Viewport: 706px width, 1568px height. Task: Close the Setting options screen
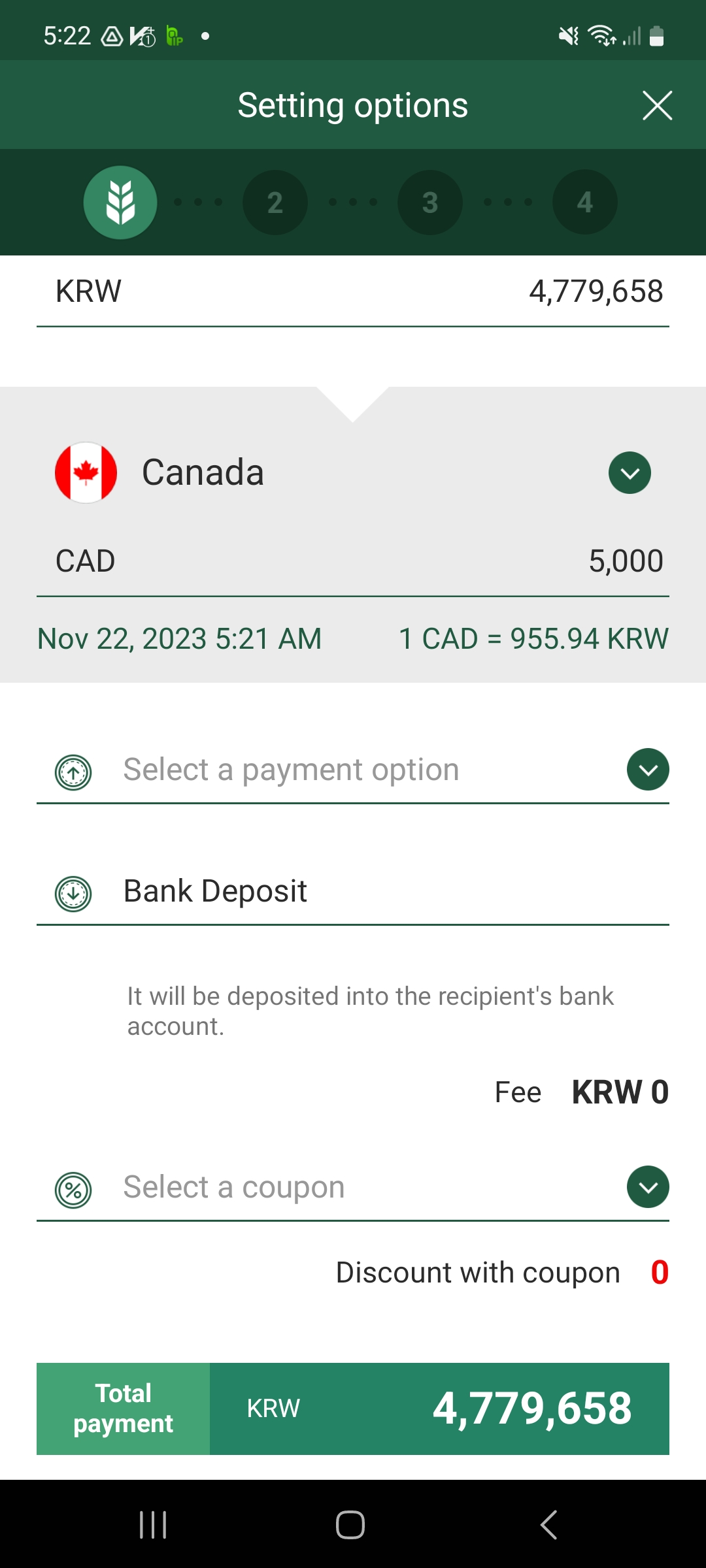click(x=657, y=106)
